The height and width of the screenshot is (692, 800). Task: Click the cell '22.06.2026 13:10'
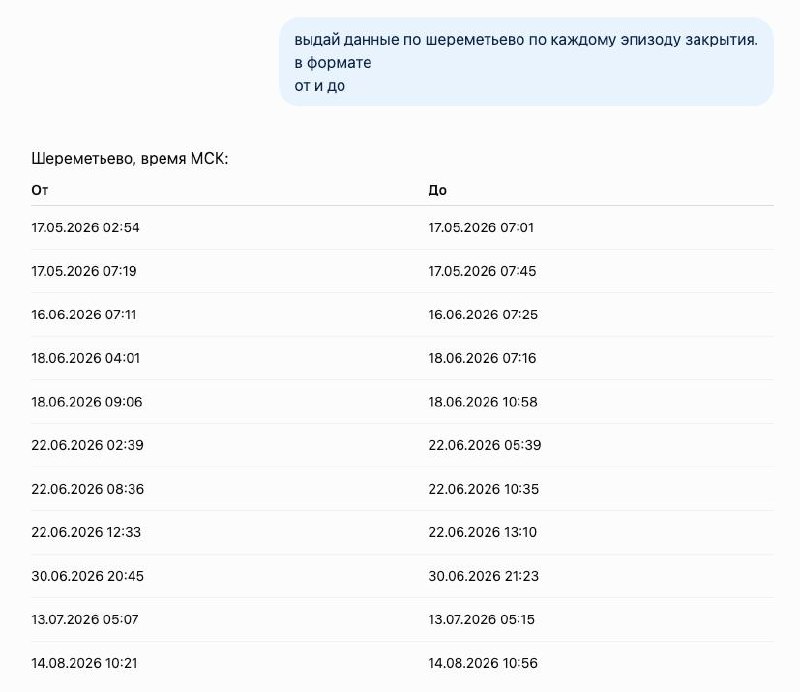tap(483, 532)
